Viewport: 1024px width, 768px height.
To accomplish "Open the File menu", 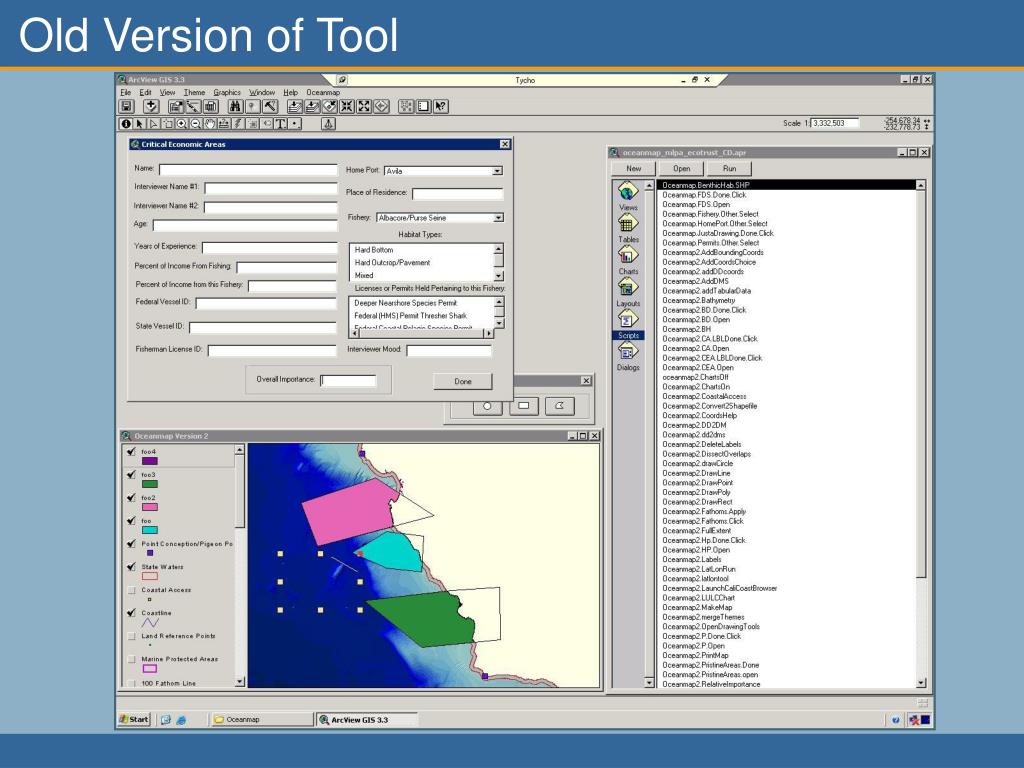I will [x=125, y=93].
